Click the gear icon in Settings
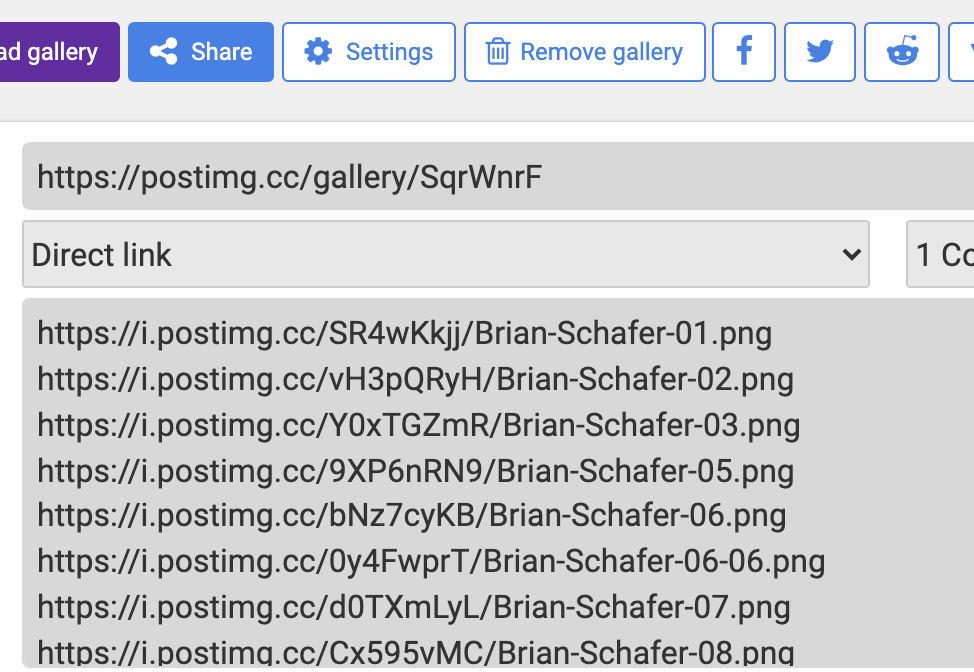974x672 pixels. coord(318,52)
